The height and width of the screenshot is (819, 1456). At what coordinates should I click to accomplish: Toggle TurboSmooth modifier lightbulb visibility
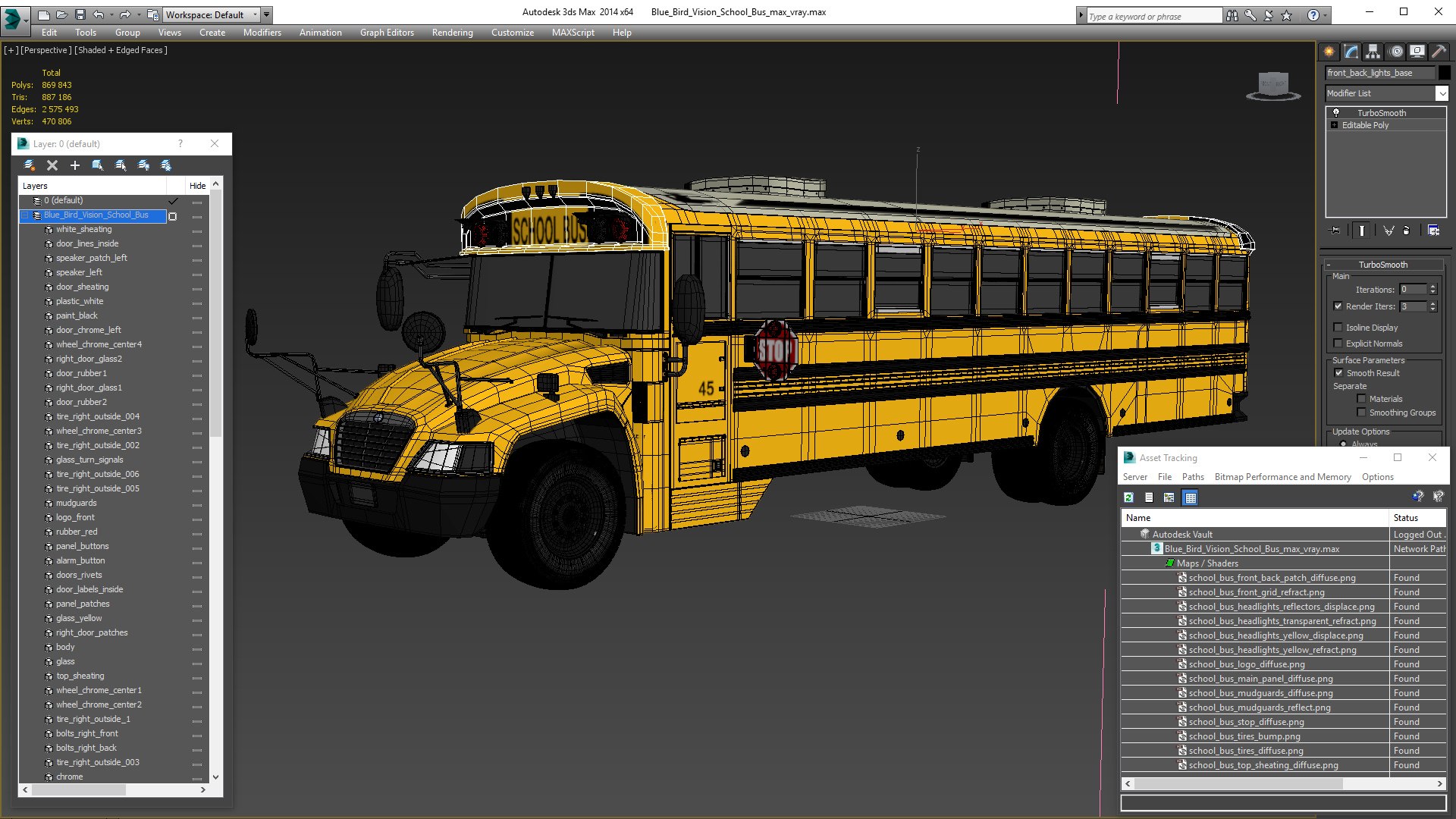click(x=1336, y=112)
